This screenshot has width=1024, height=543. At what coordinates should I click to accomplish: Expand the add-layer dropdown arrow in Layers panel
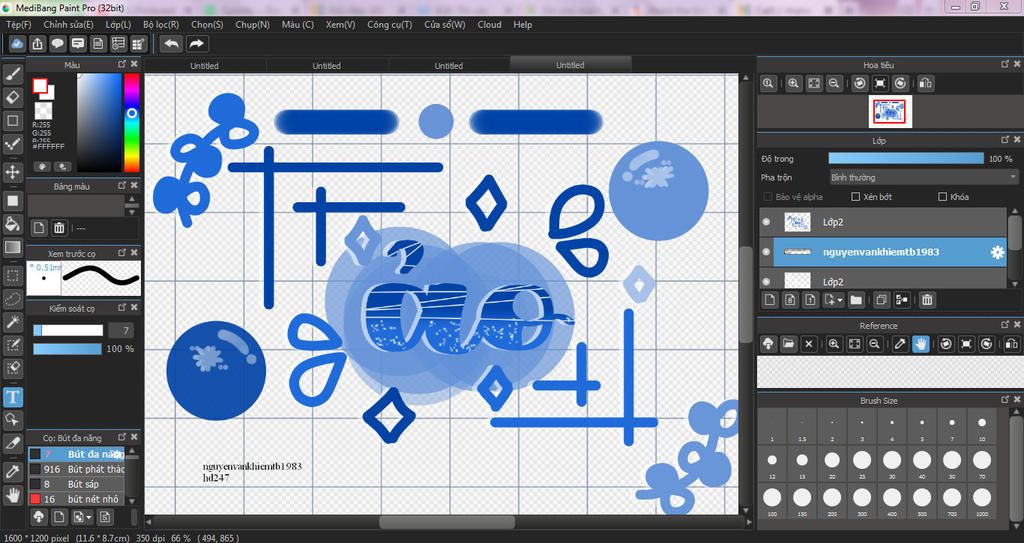pos(839,299)
